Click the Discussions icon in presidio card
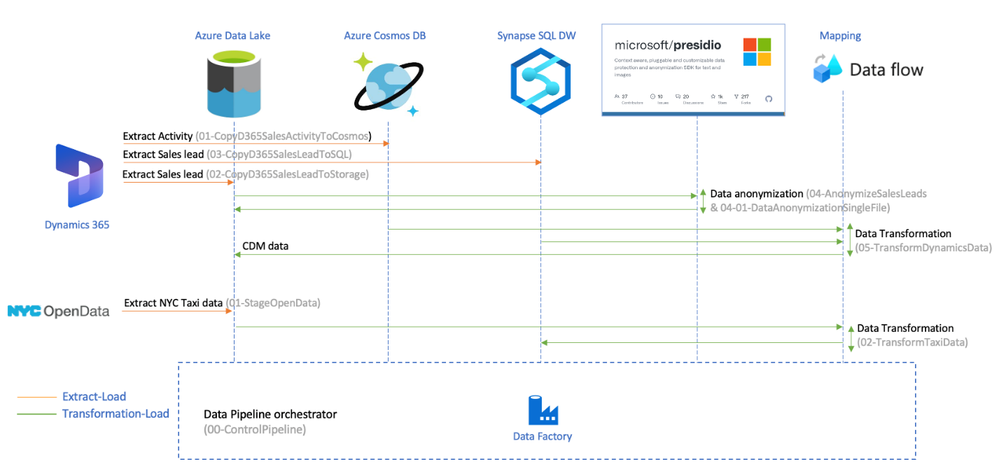The width and height of the screenshot is (999, 471). (x=678, y=96)
